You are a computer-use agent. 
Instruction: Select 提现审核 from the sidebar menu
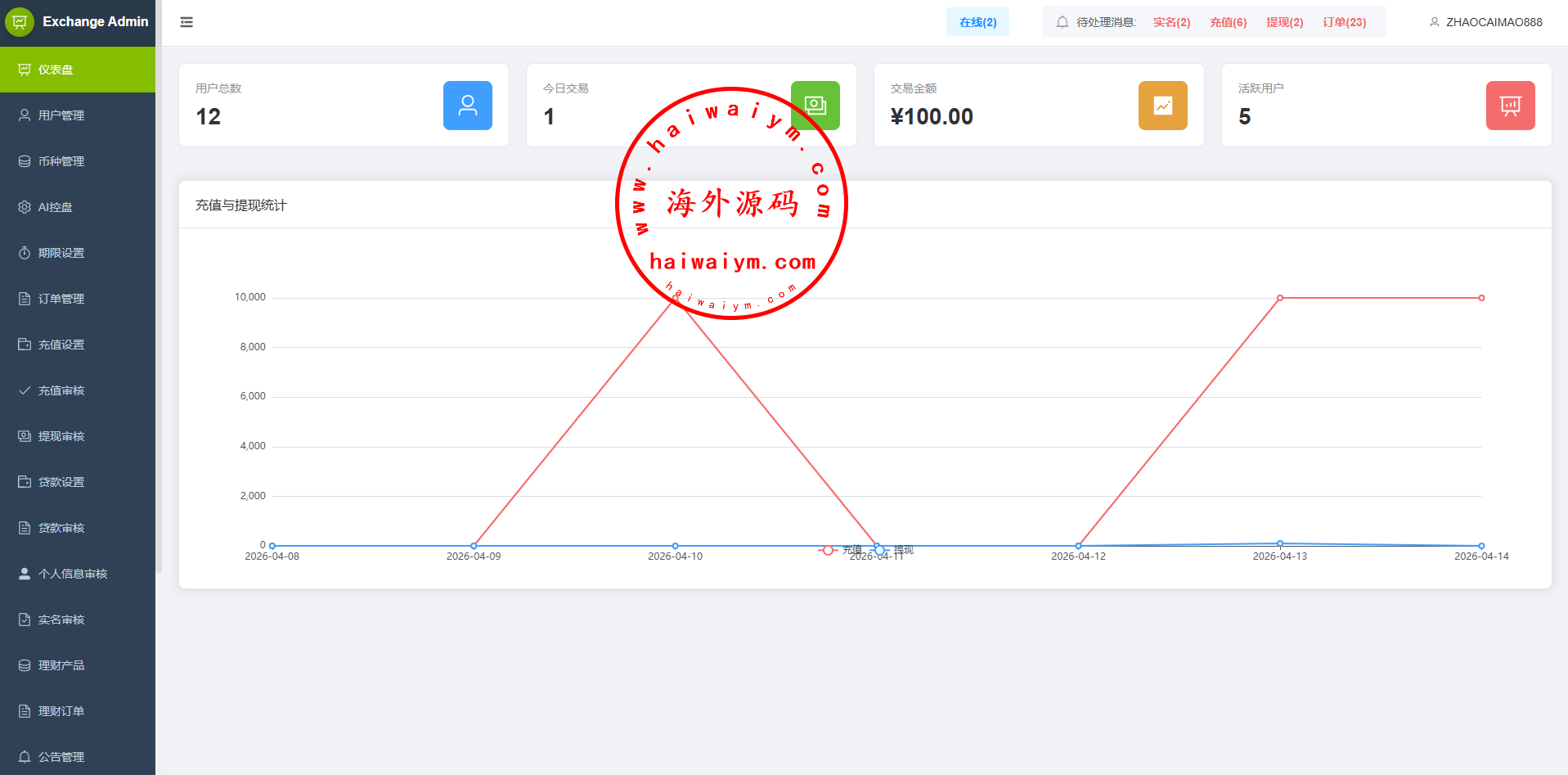61,436
